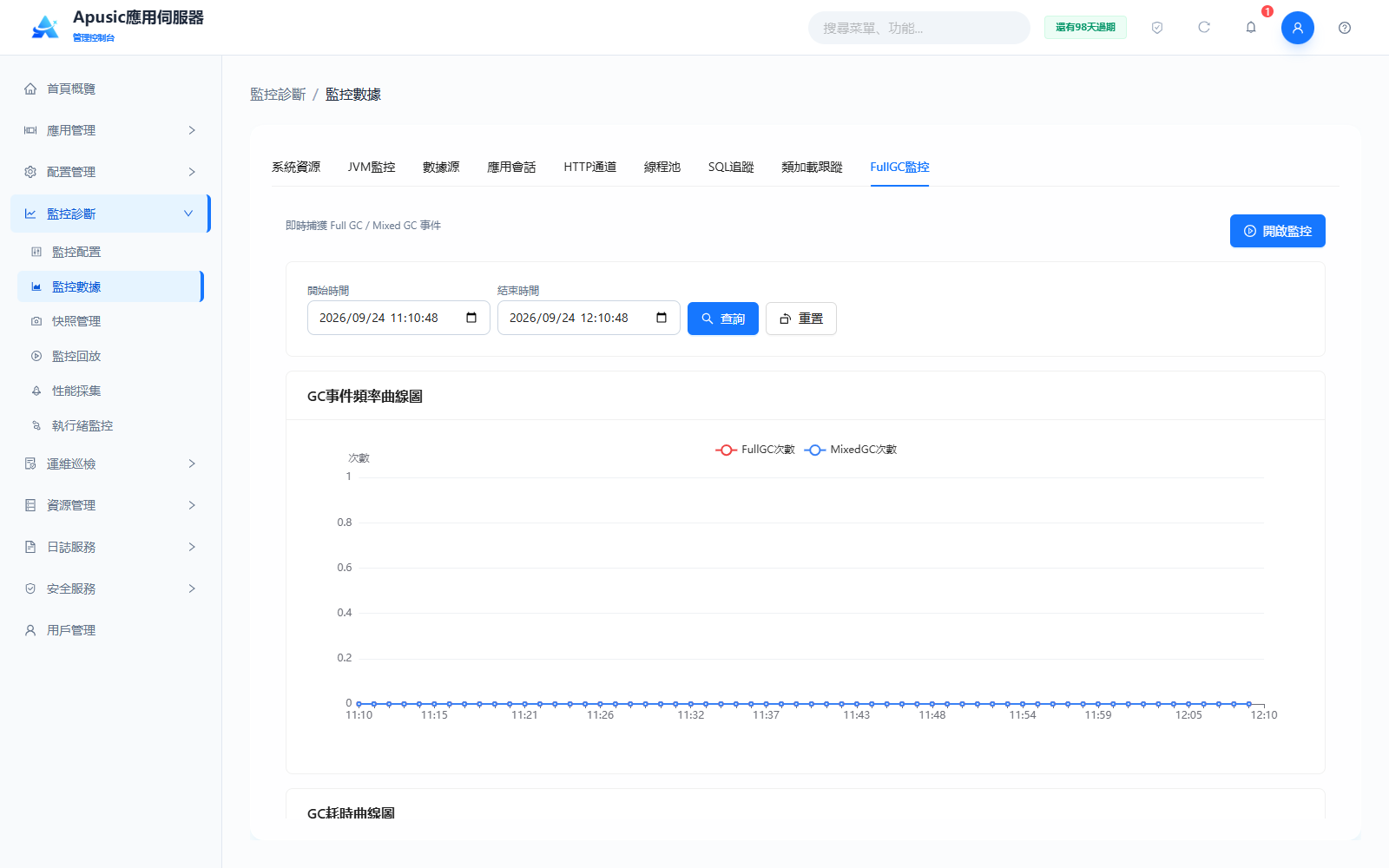Open the notification bell
The image size is (1389, 868).
tap(1251, 28)
